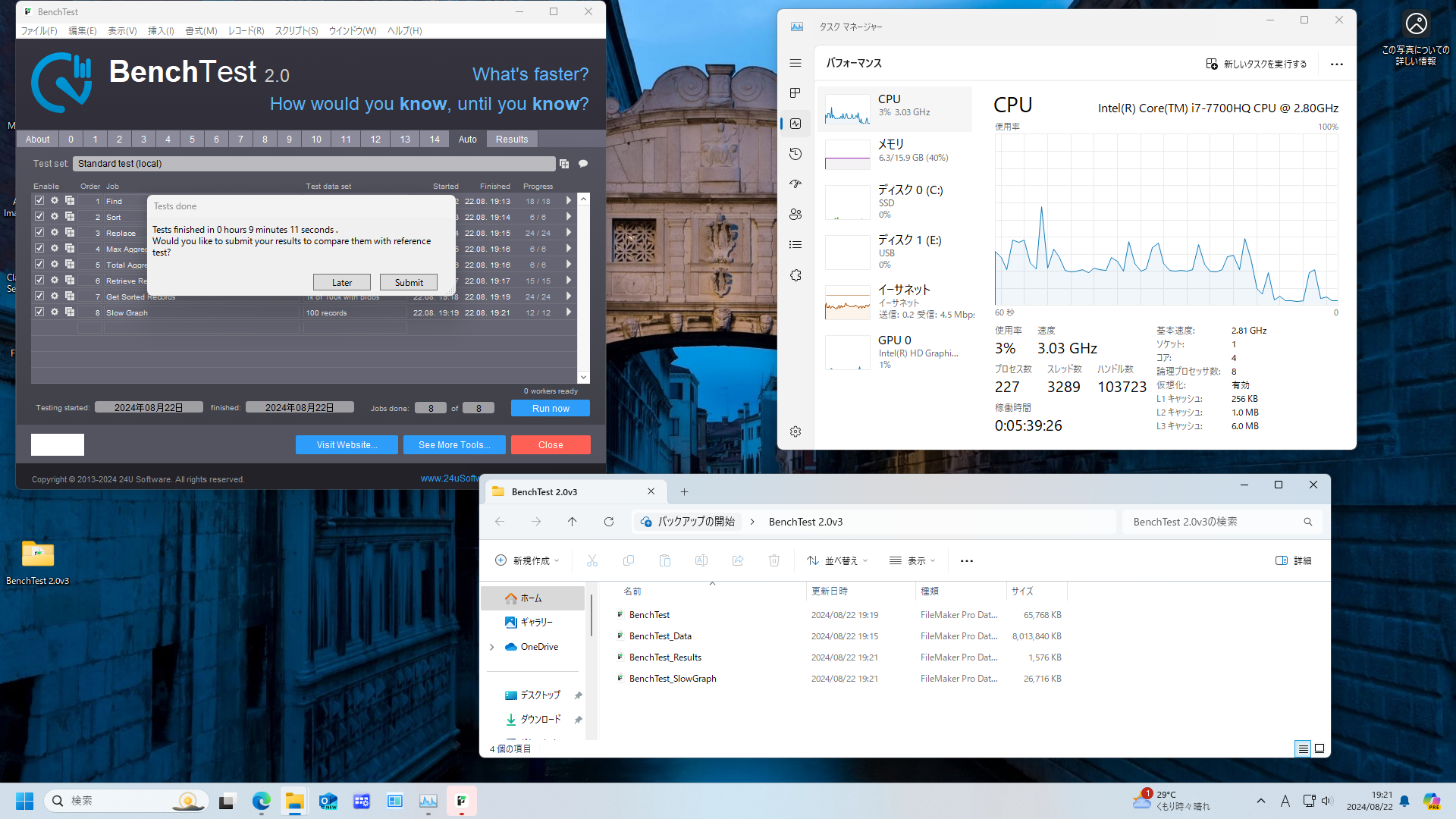Switch Explorer to large icons view

pyautogui.click(x=1319, y=748)
